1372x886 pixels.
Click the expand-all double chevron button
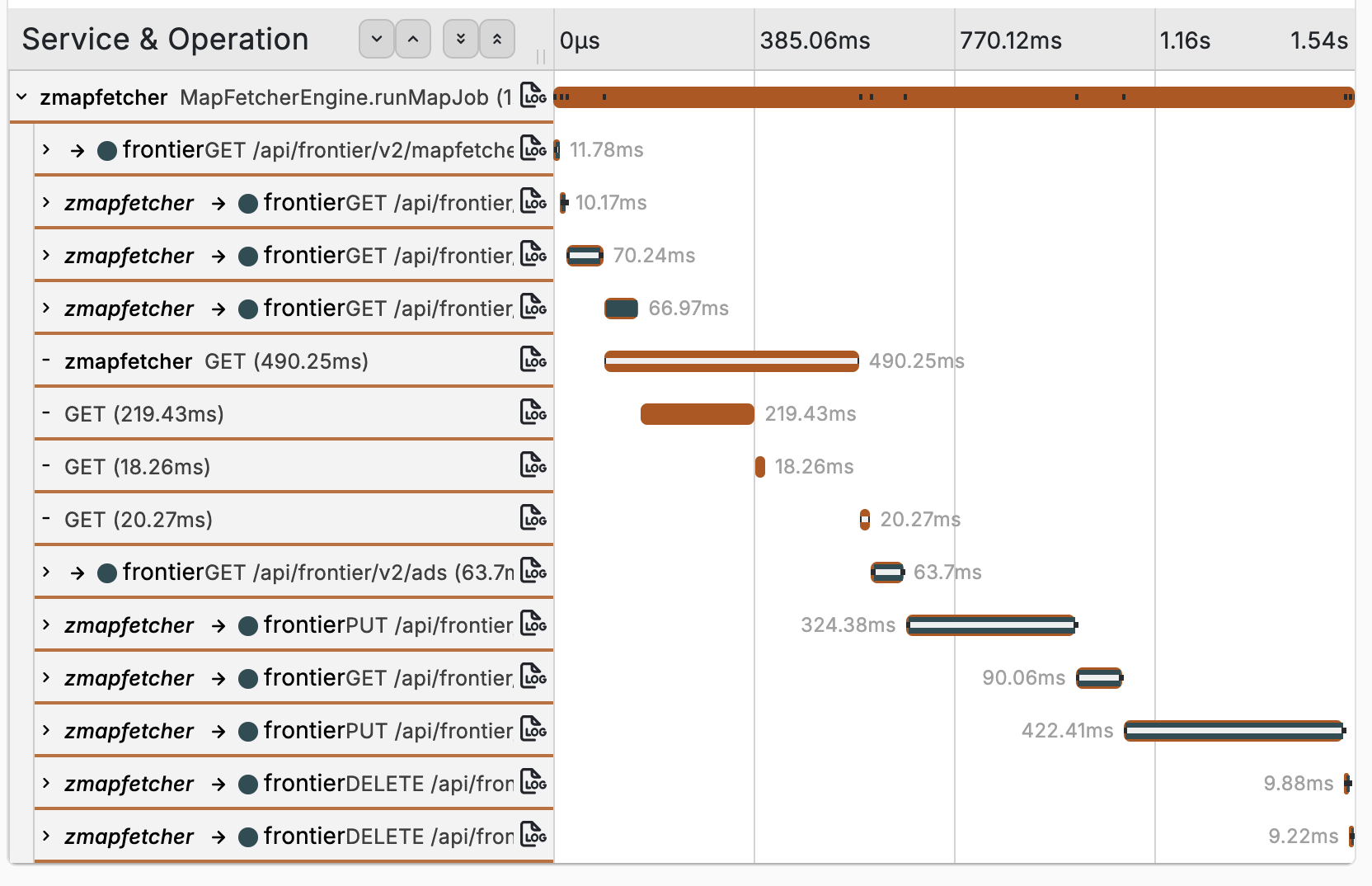(461, 40)
